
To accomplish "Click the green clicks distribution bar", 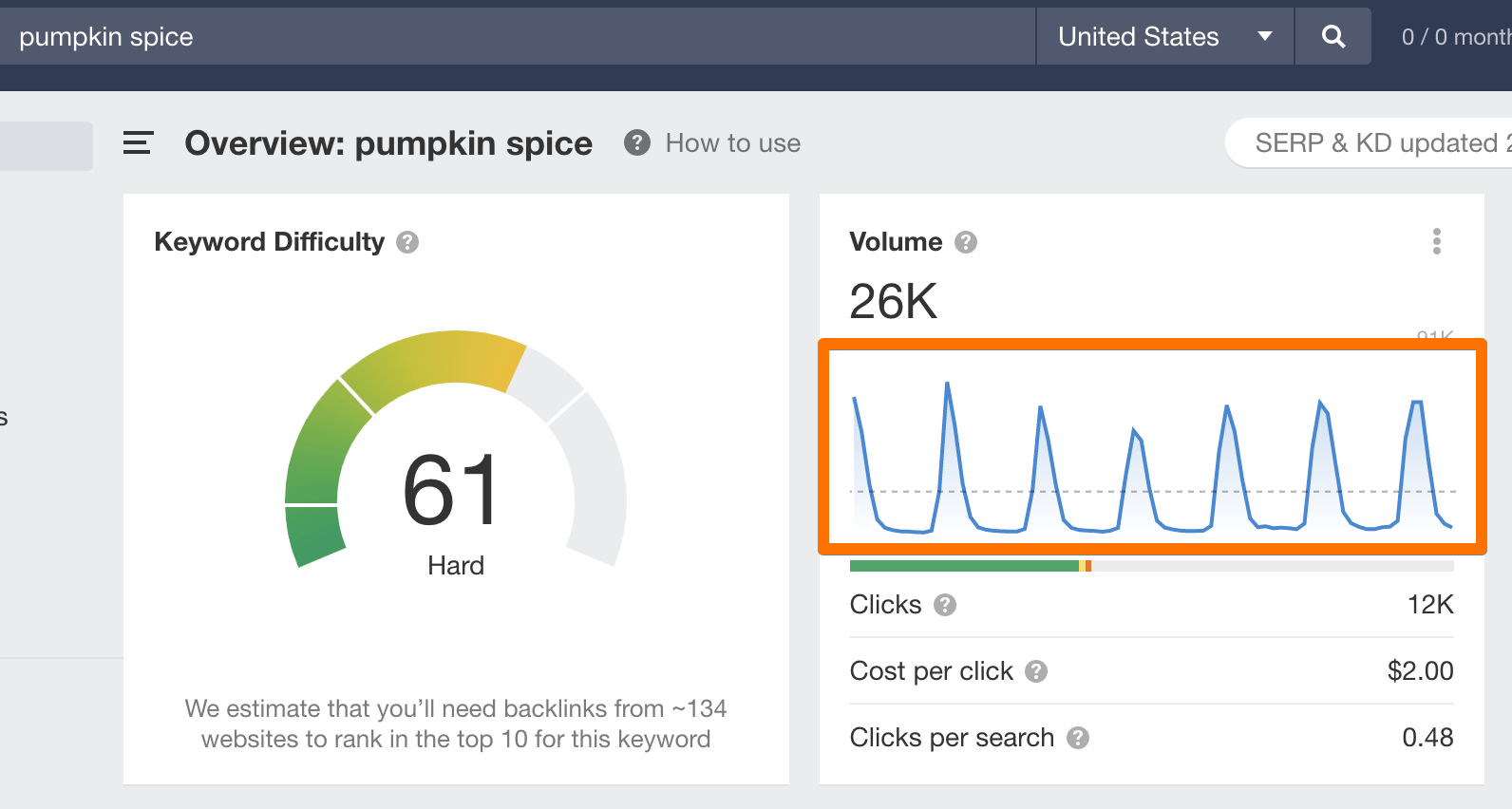I will pyautogui.click(x=963, y=566).
